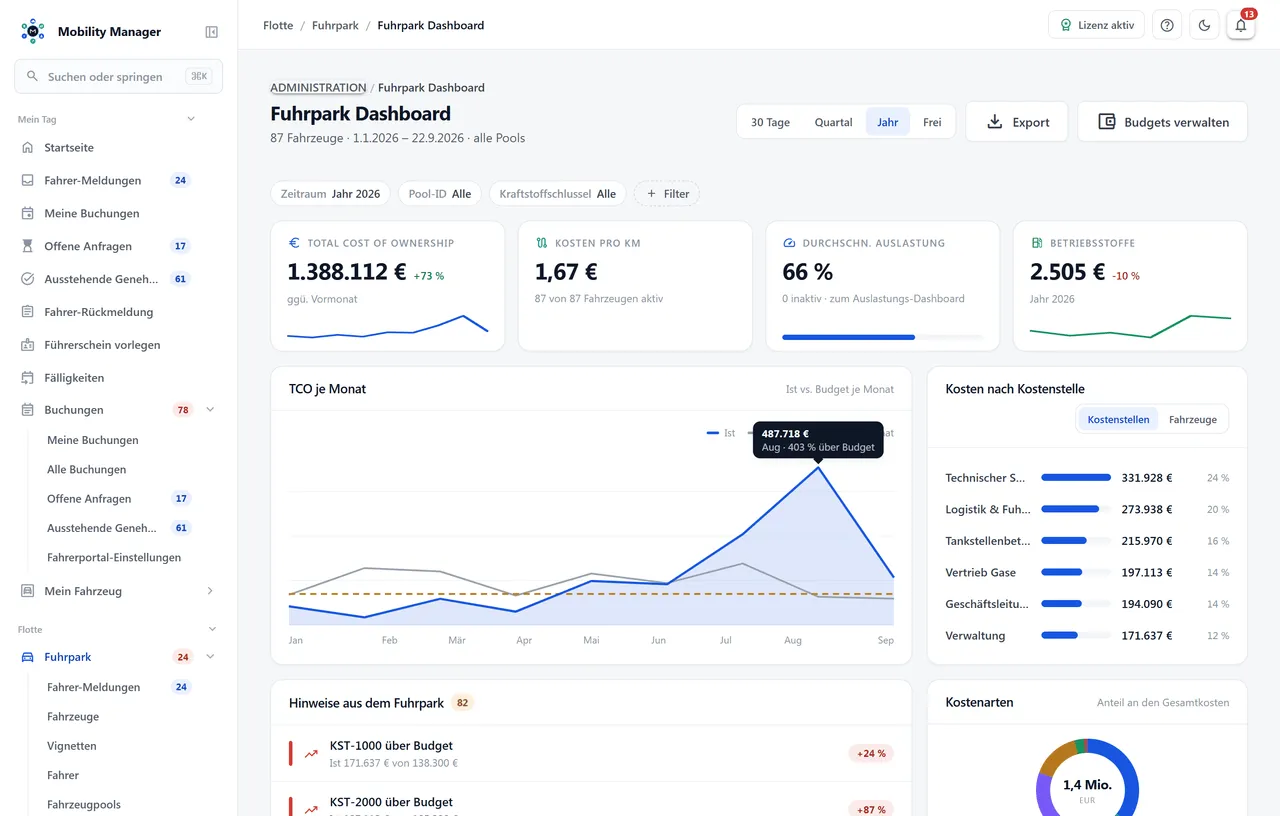Click the trend icon beside KST-1000 über Budget
1280x816 pixels.
tap(312, 753)
